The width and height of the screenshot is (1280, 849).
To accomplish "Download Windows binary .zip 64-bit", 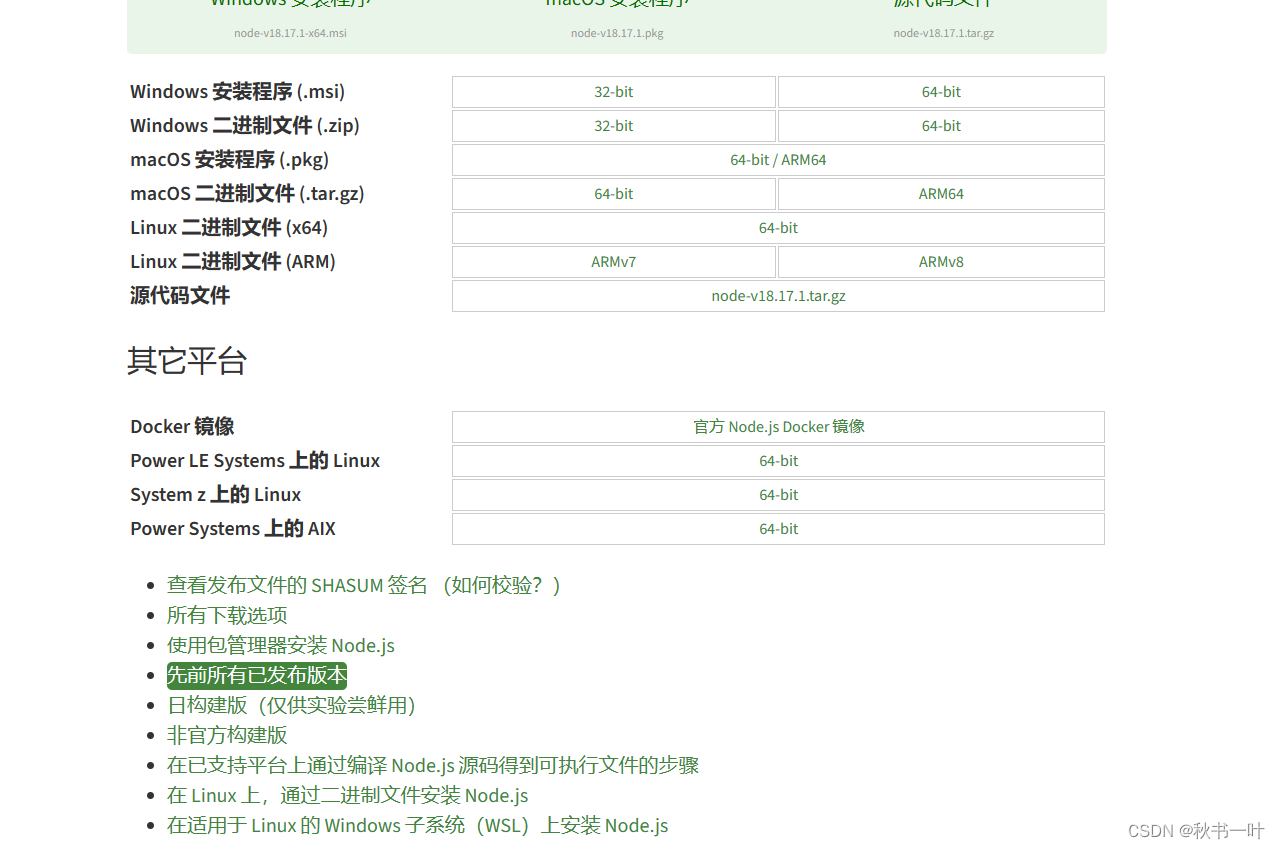I will pos(941,126).
